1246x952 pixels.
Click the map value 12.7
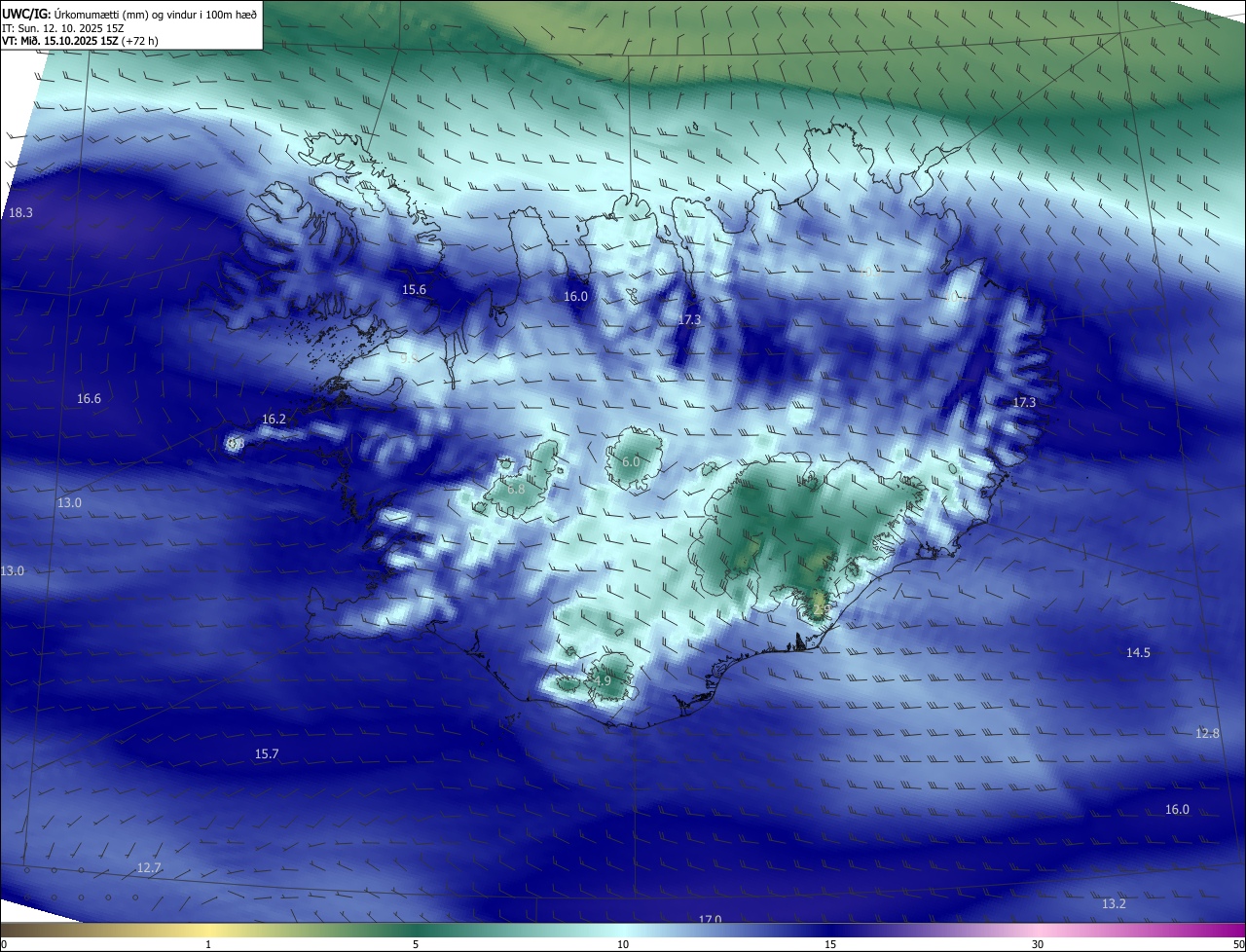coord(149,868)
